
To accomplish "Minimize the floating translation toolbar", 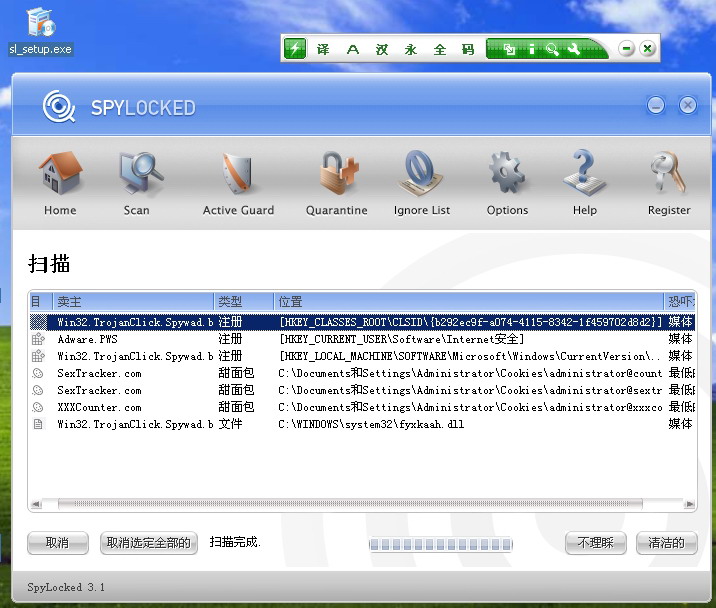I will (x=626, y=48).
